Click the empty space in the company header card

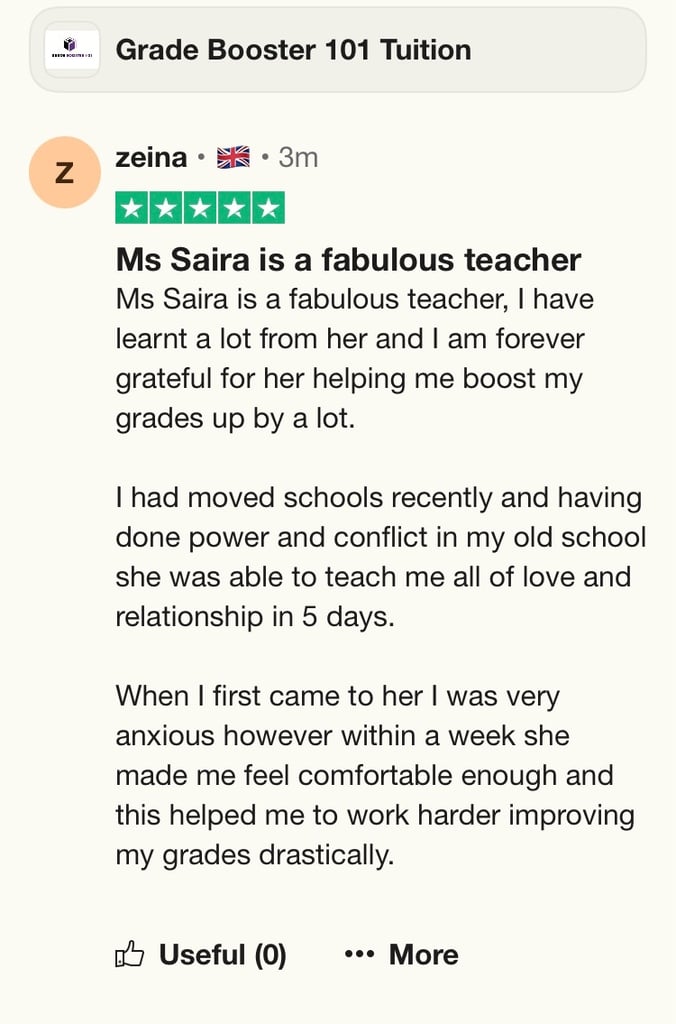pyautogui.click(x=560, y=49)
